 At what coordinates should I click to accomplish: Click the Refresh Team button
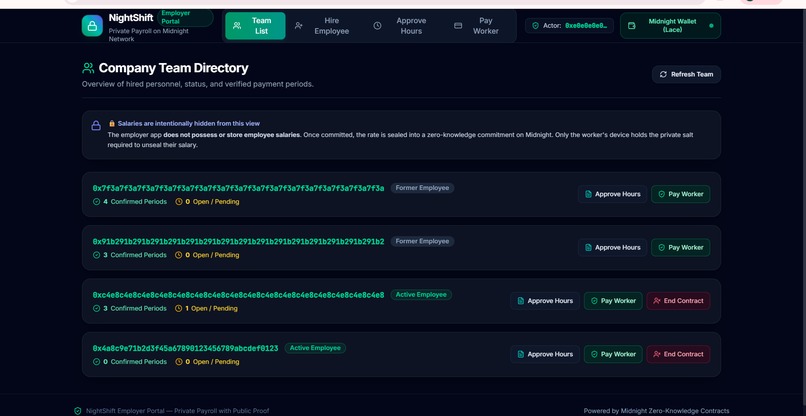tap(686, 74)
